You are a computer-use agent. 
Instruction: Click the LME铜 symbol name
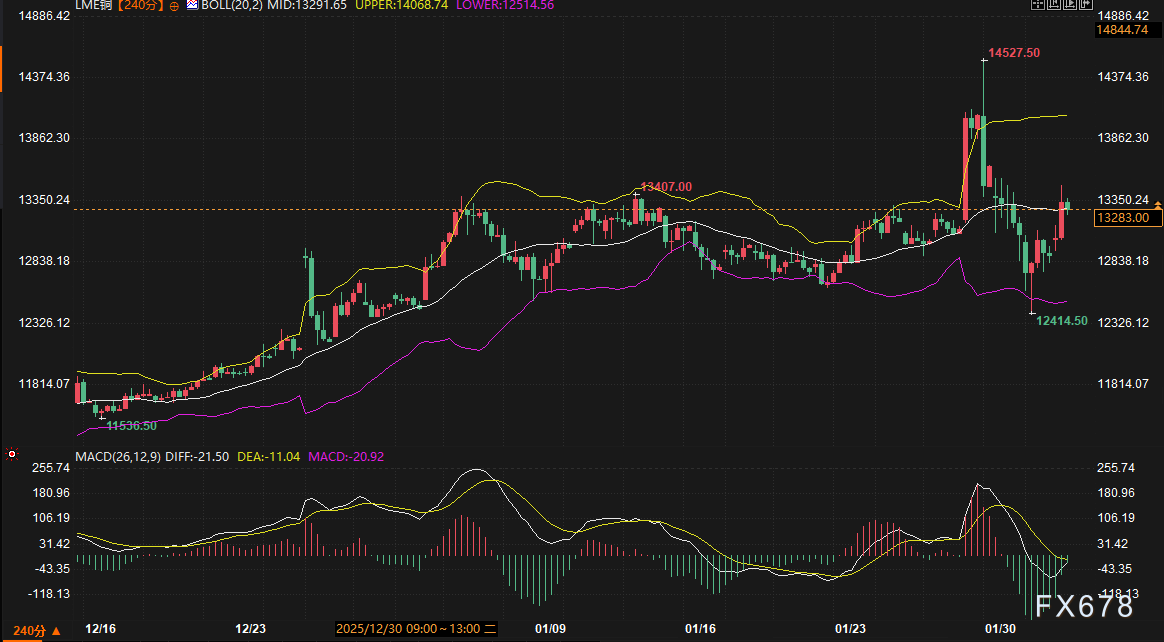pos(95,7)
